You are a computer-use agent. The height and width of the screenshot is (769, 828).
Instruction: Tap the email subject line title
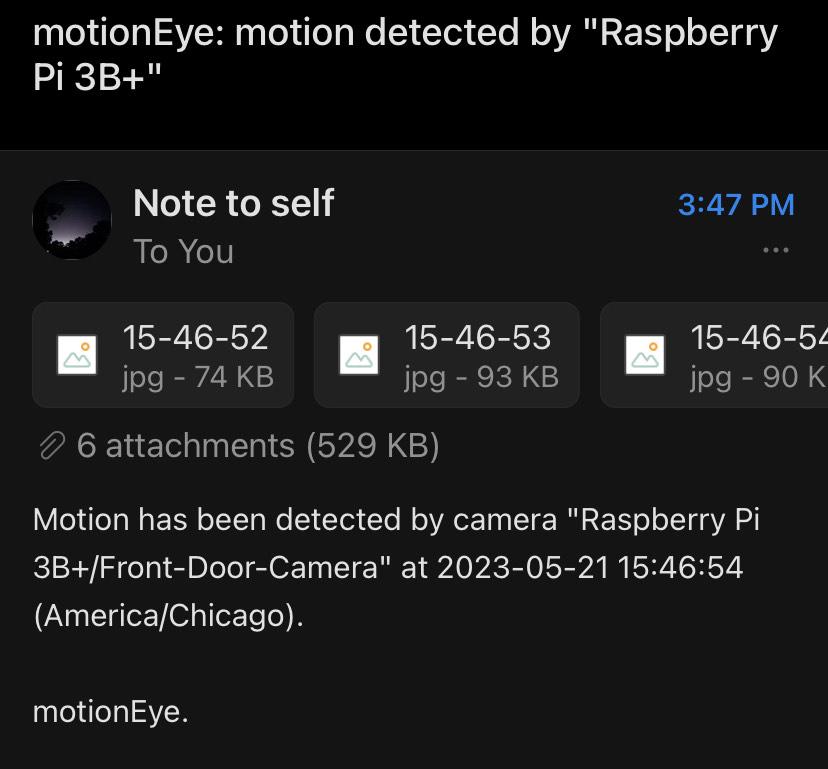(405, 55)
